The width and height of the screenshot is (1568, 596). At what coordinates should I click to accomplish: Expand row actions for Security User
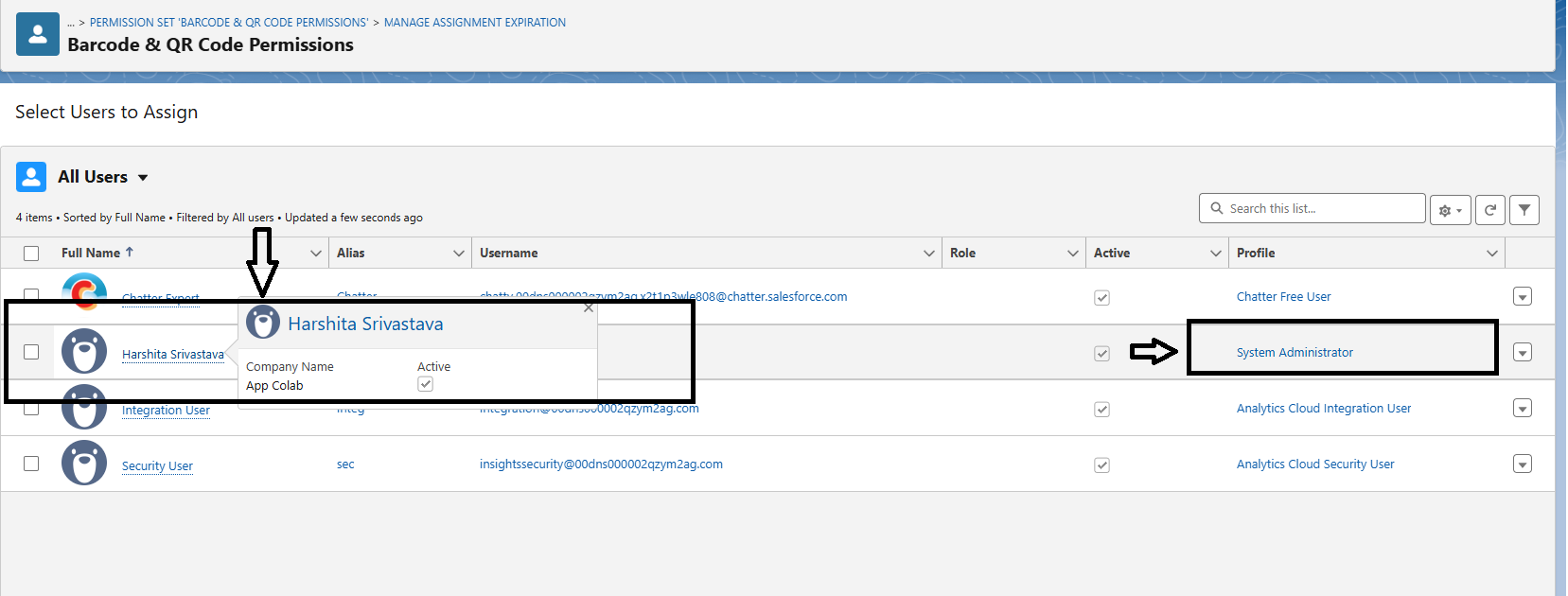point(1522,465)
